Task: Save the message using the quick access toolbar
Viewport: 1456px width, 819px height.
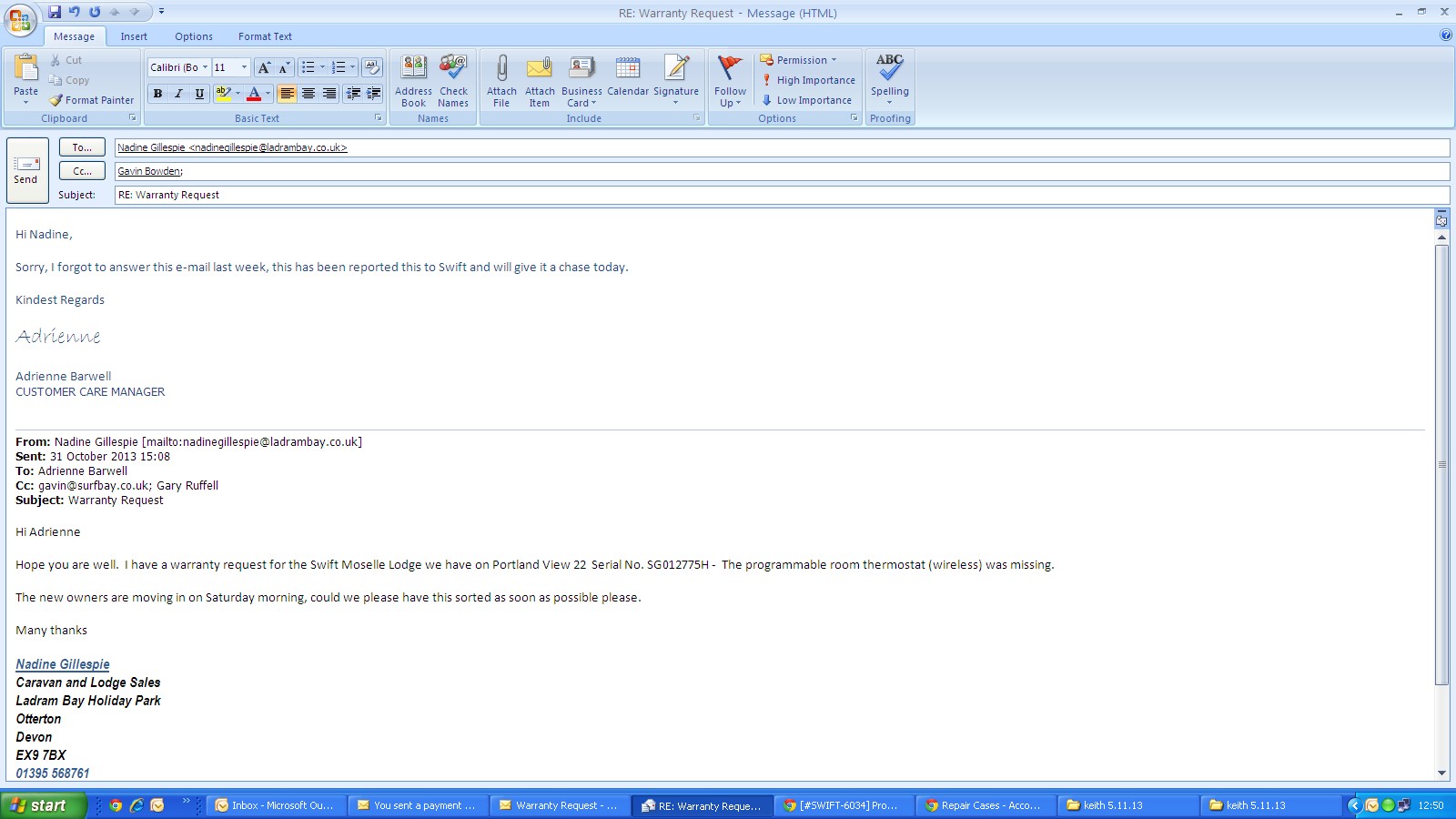Action: (x=55, y=12)
